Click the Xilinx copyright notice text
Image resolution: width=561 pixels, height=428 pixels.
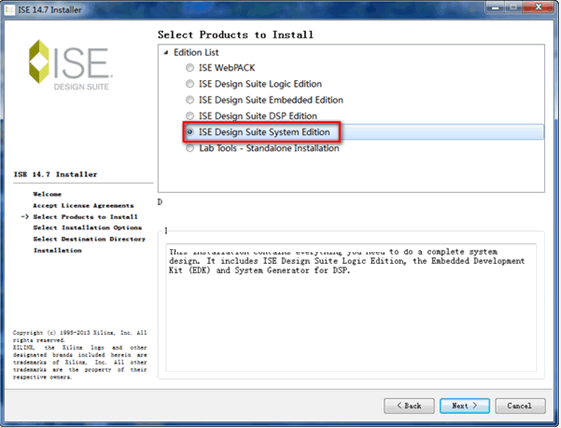[x=80, y=355]
